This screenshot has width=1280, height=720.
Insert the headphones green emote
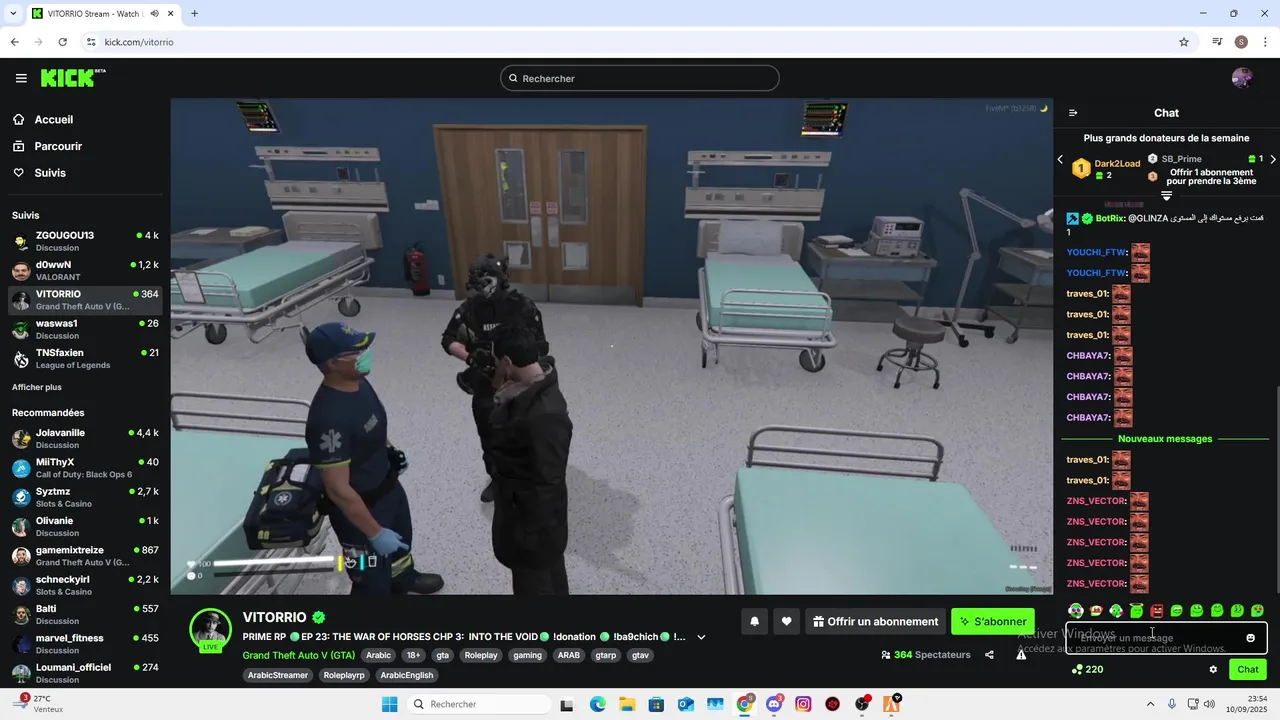coord(1076,611)
